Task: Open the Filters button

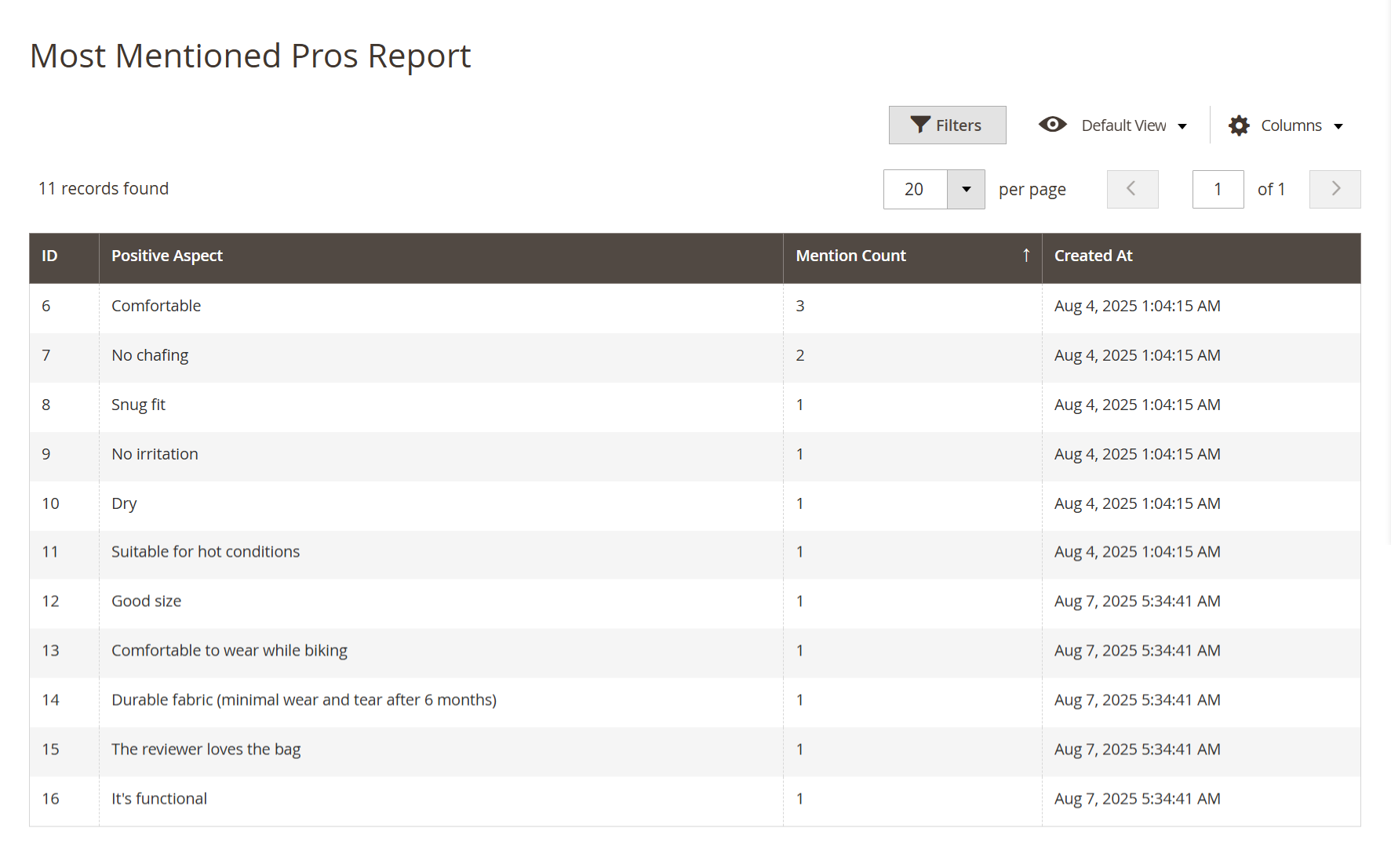Action: coord(947,125)
